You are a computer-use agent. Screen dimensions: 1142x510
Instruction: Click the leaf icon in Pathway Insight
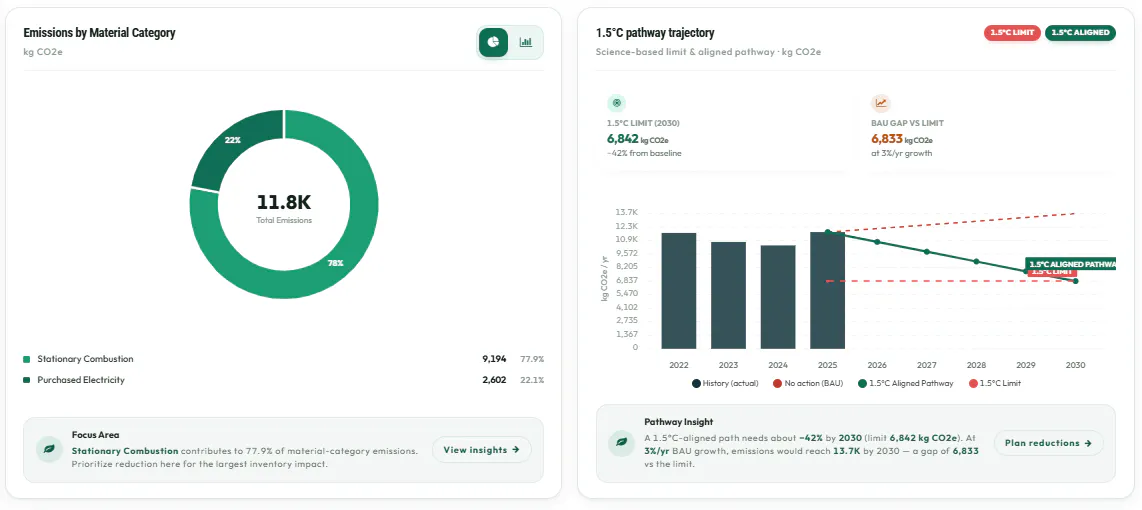tap(621, 443)
